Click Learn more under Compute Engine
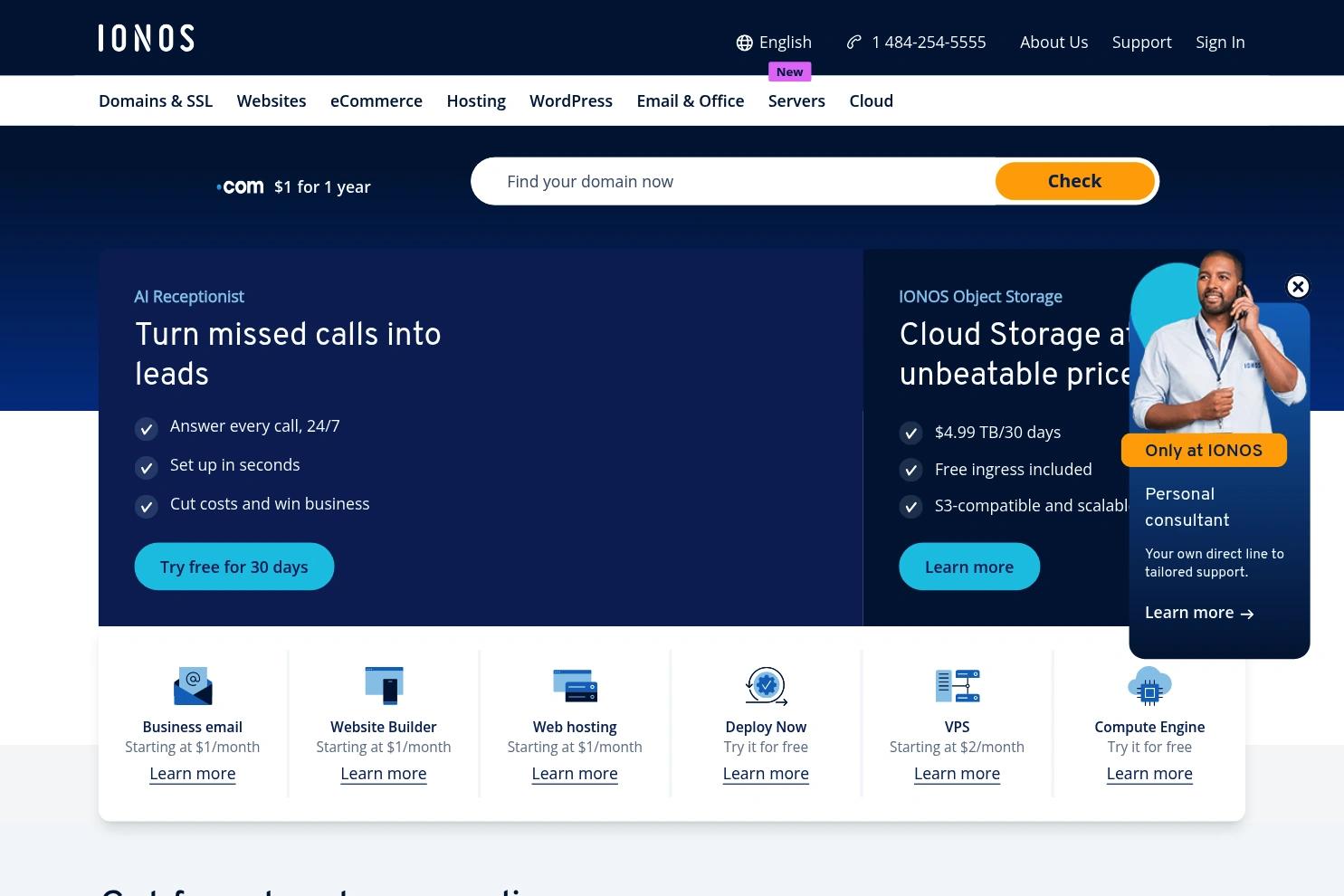The width and height of the screenshot is (1344, 896). point(1149,774)
